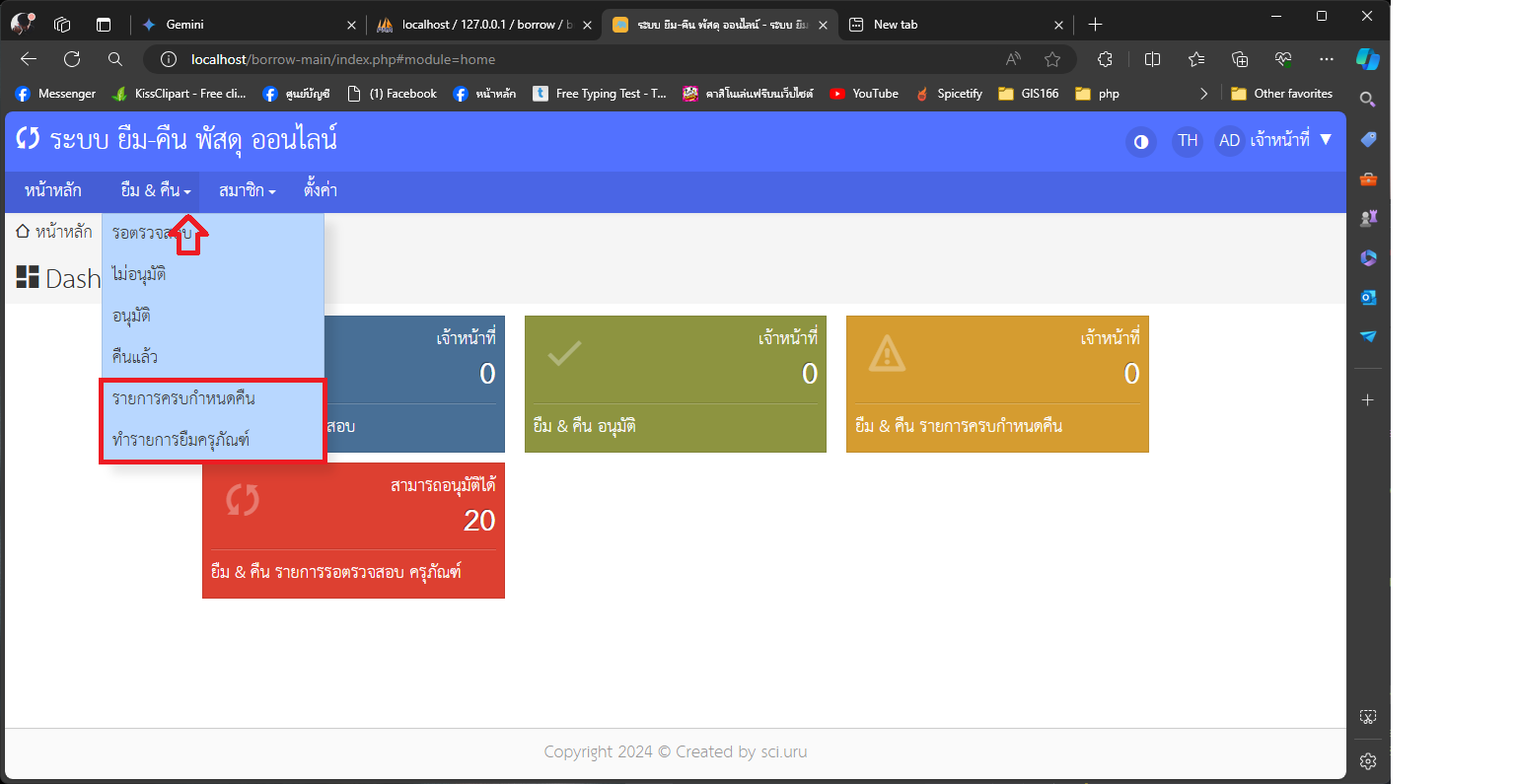Click the Dashboard grid icon
1515x784 pixels.
click(28, 277)
